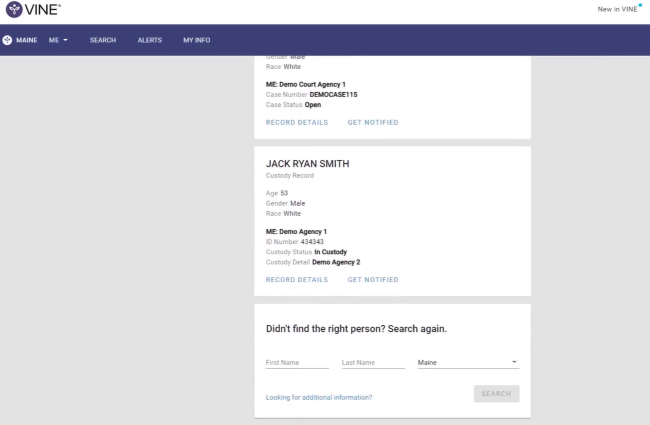Image resolution: width=650 pixels, height=425 pixels.
Task: Open the MY INFO menu item
Action: [x=196, y=40]
